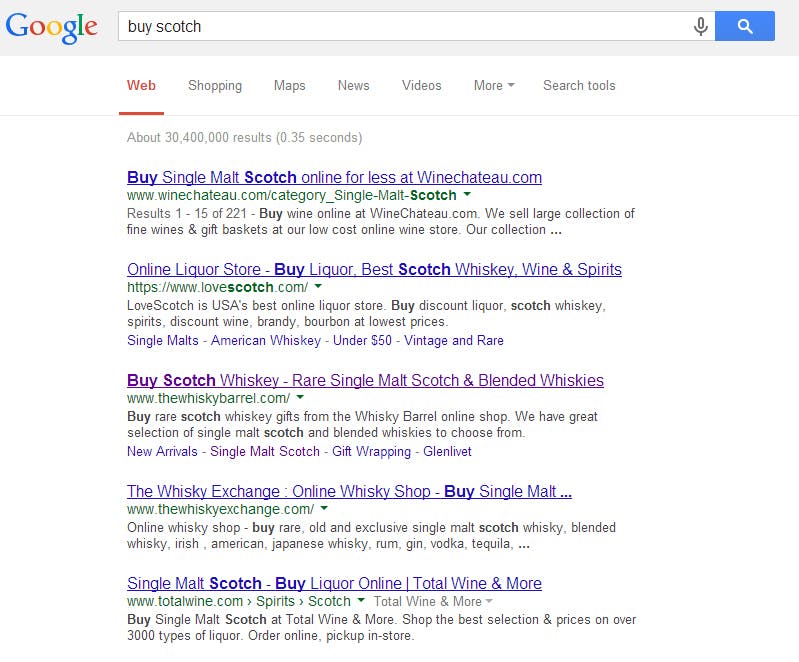The image size is (799, 662).
Task: Expand arrow next to lovescotch.com URL
Action: pyautogui.click(x=318, y=286)
